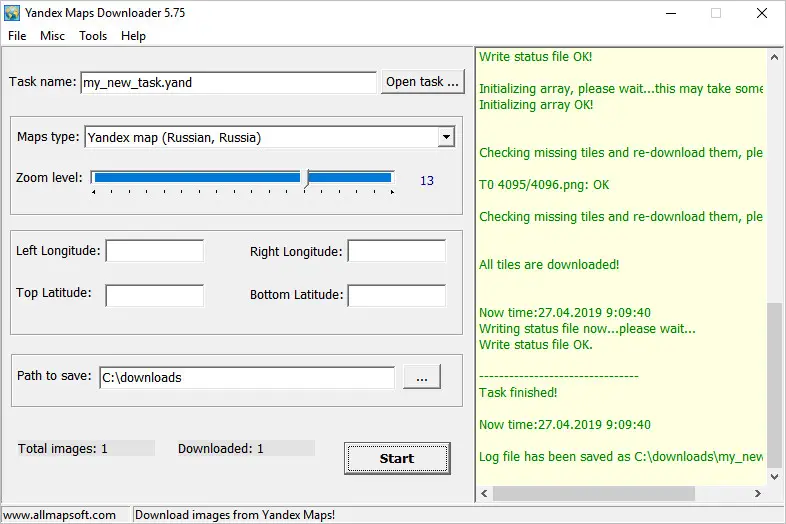Click 'Writing status file now...please wait...' log line
This screenshot has height=524, width=786.
(x=587, y=329)
